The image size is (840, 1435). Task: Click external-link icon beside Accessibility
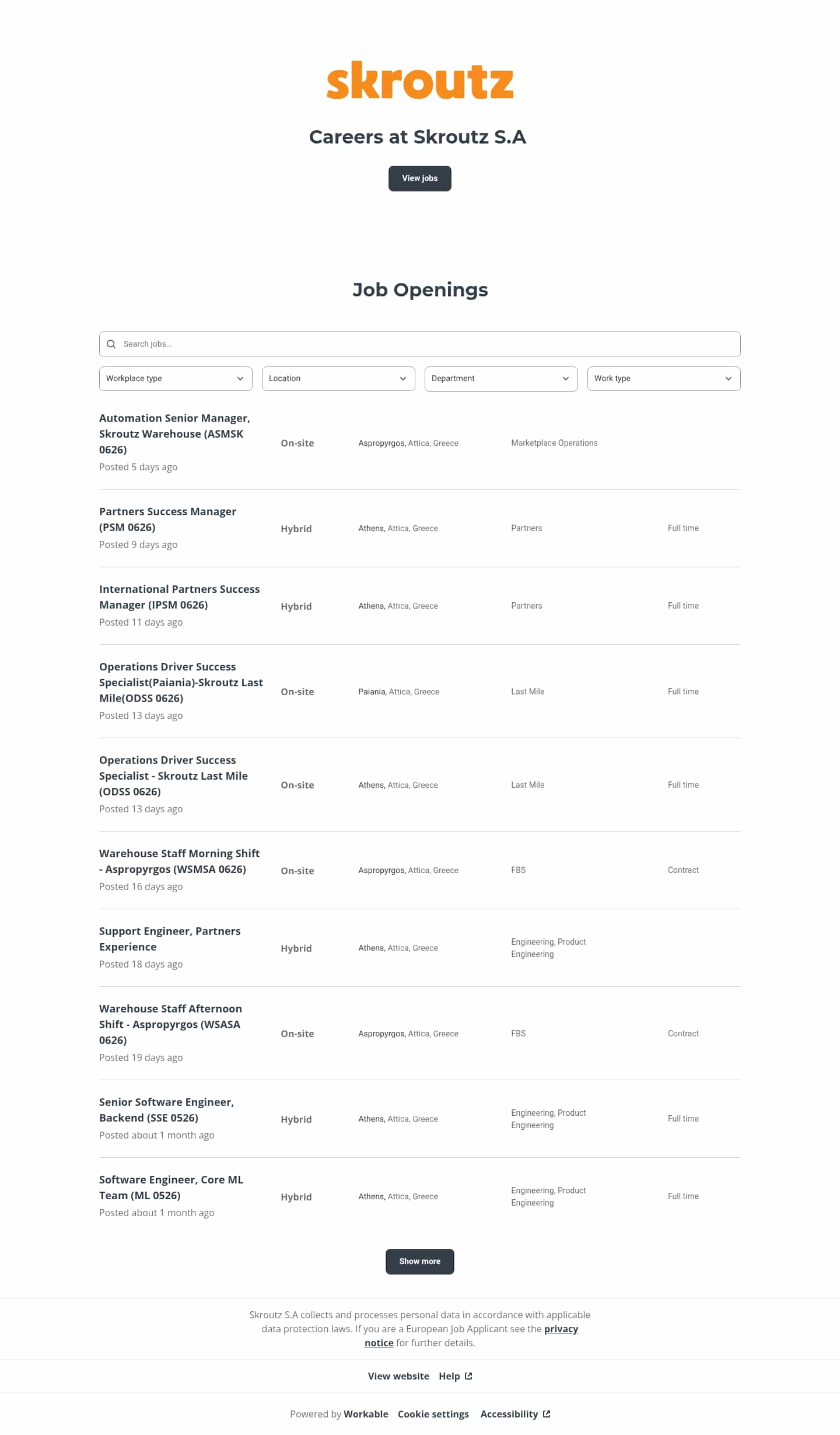click(x=547, y=1414)
